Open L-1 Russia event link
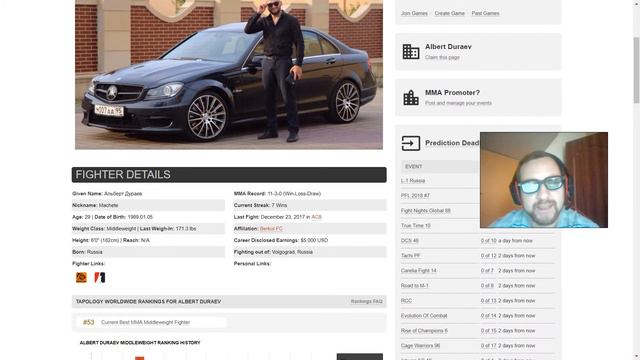The height and width of the screenshot is (360, 640). [413, 181]
